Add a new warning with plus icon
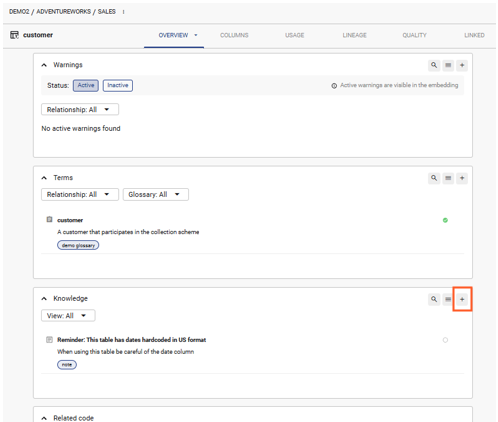This screenshot has height=422, width=498. 462,65
